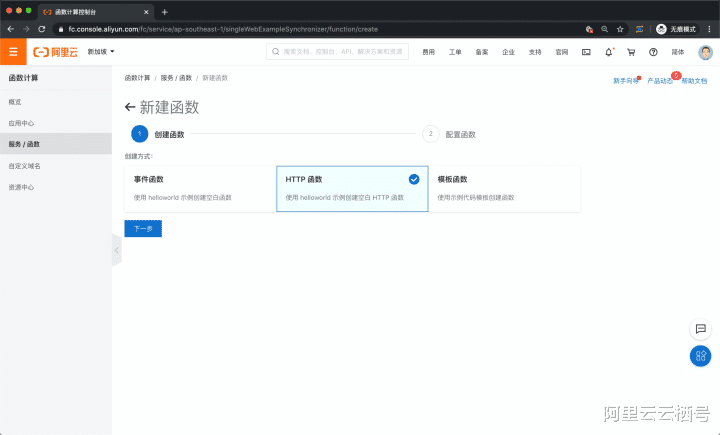Click the back arrow beside 新建函数

click(130, 107)
